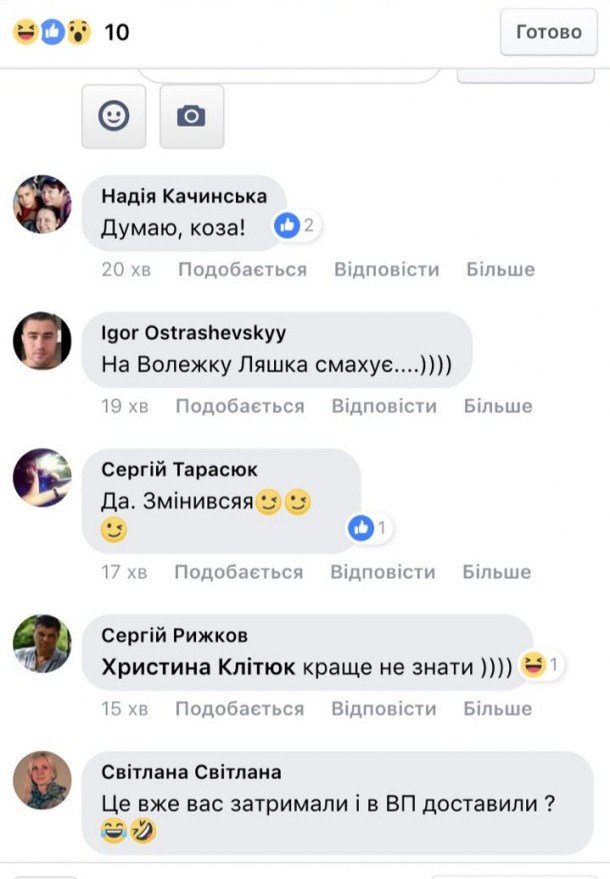The height and width of the screenshot is (879, 610).
Task: Open like count on Сергій Тарасюк comment
Action: pyautogui.click(x=368, y=528)
